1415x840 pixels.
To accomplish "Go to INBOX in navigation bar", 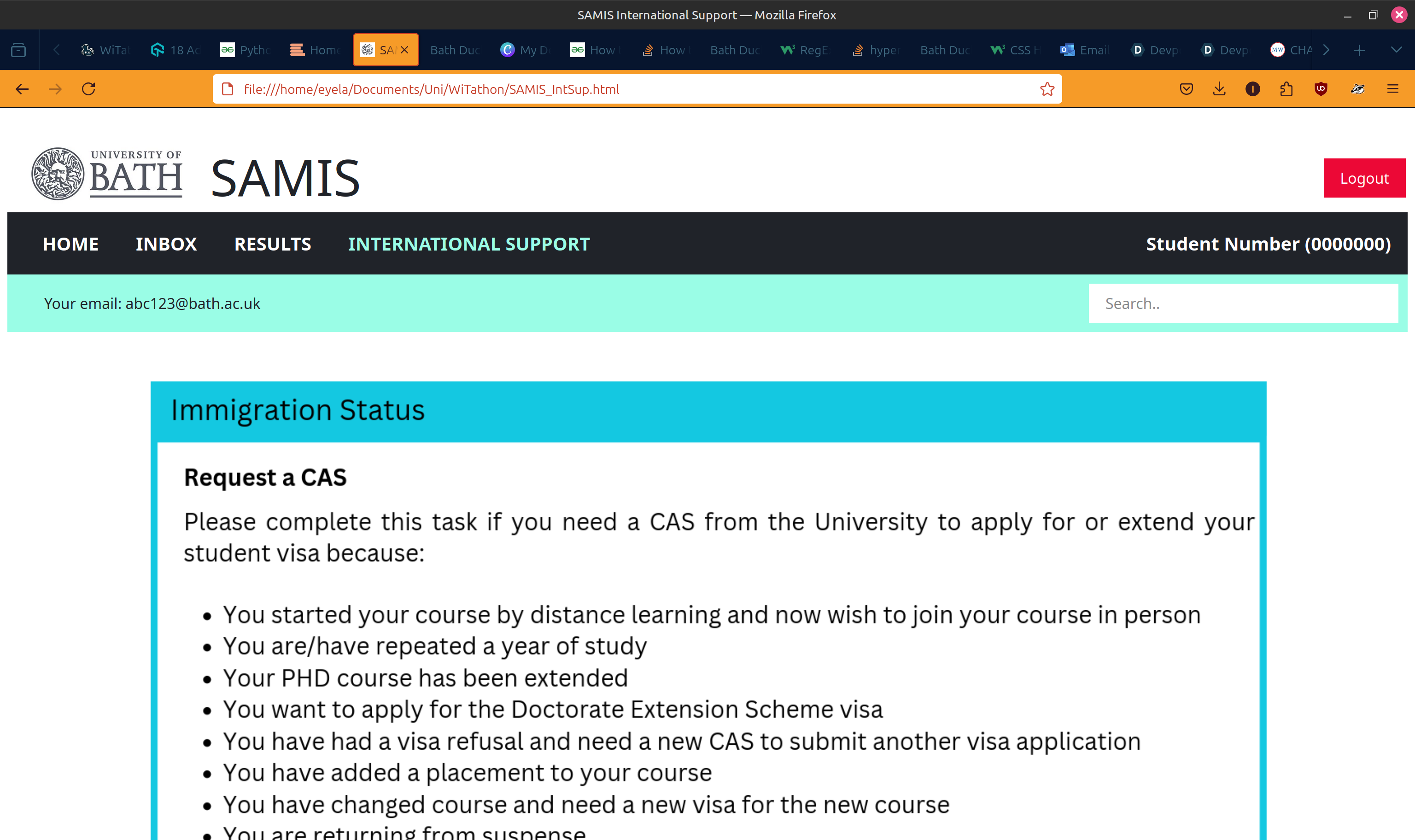I will pos(166,244).
